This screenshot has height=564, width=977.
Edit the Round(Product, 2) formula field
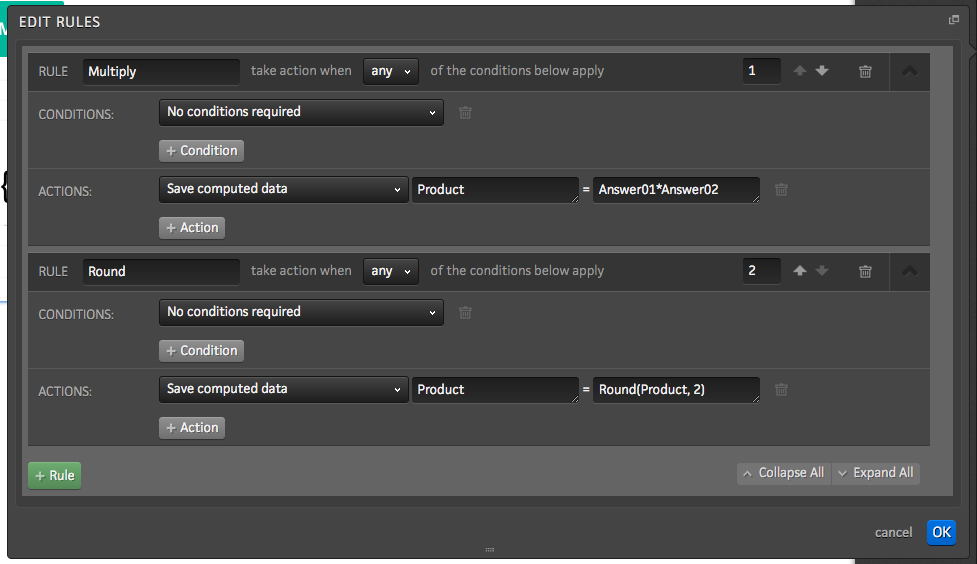(x=675, y=389)
